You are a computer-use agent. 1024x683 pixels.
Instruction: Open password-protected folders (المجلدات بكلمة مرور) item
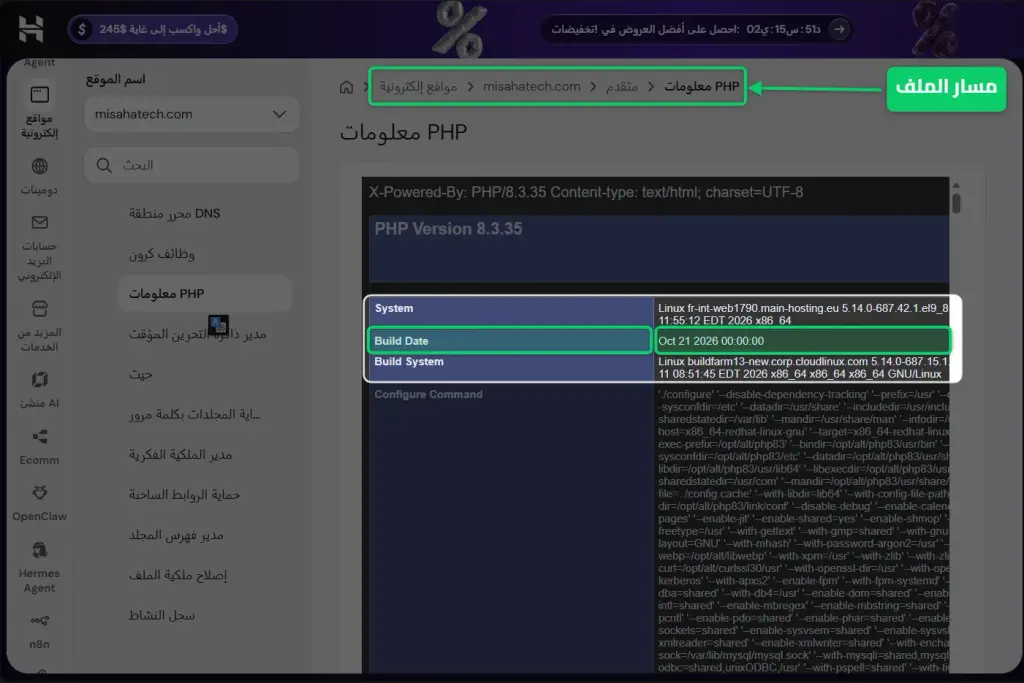tap(195, 415)
